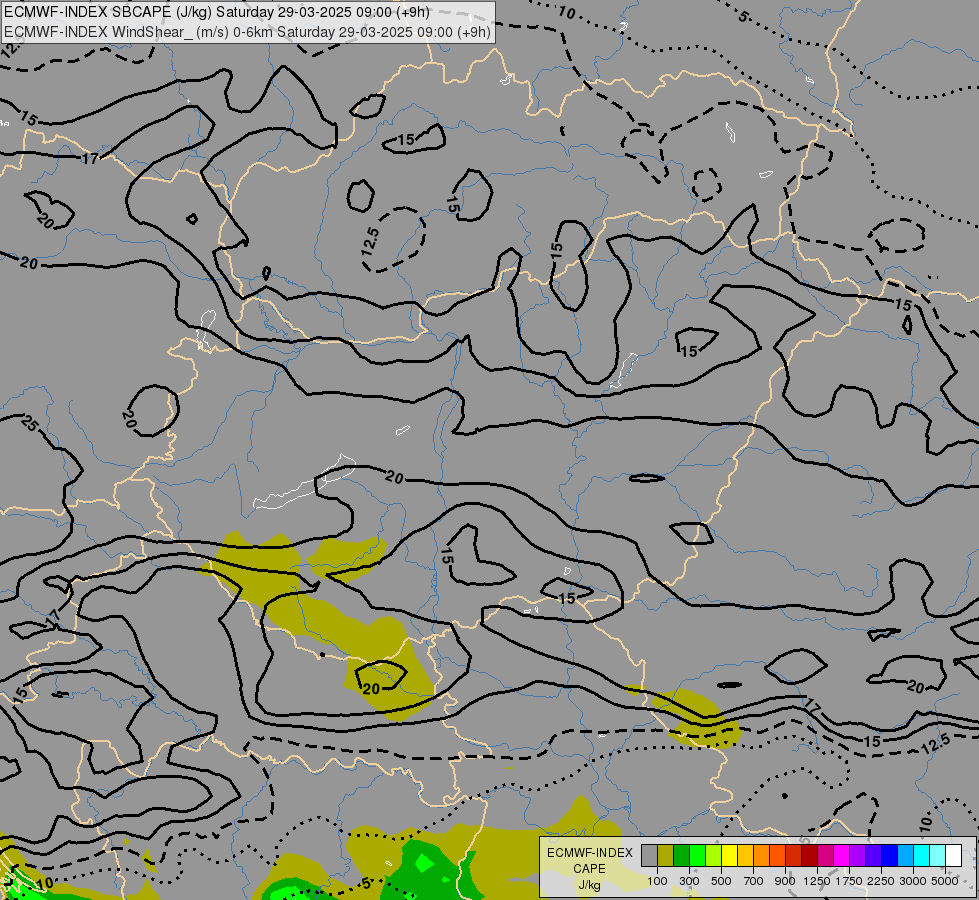Click the dark green swatch in CAPE legend

tap(682, 855)
